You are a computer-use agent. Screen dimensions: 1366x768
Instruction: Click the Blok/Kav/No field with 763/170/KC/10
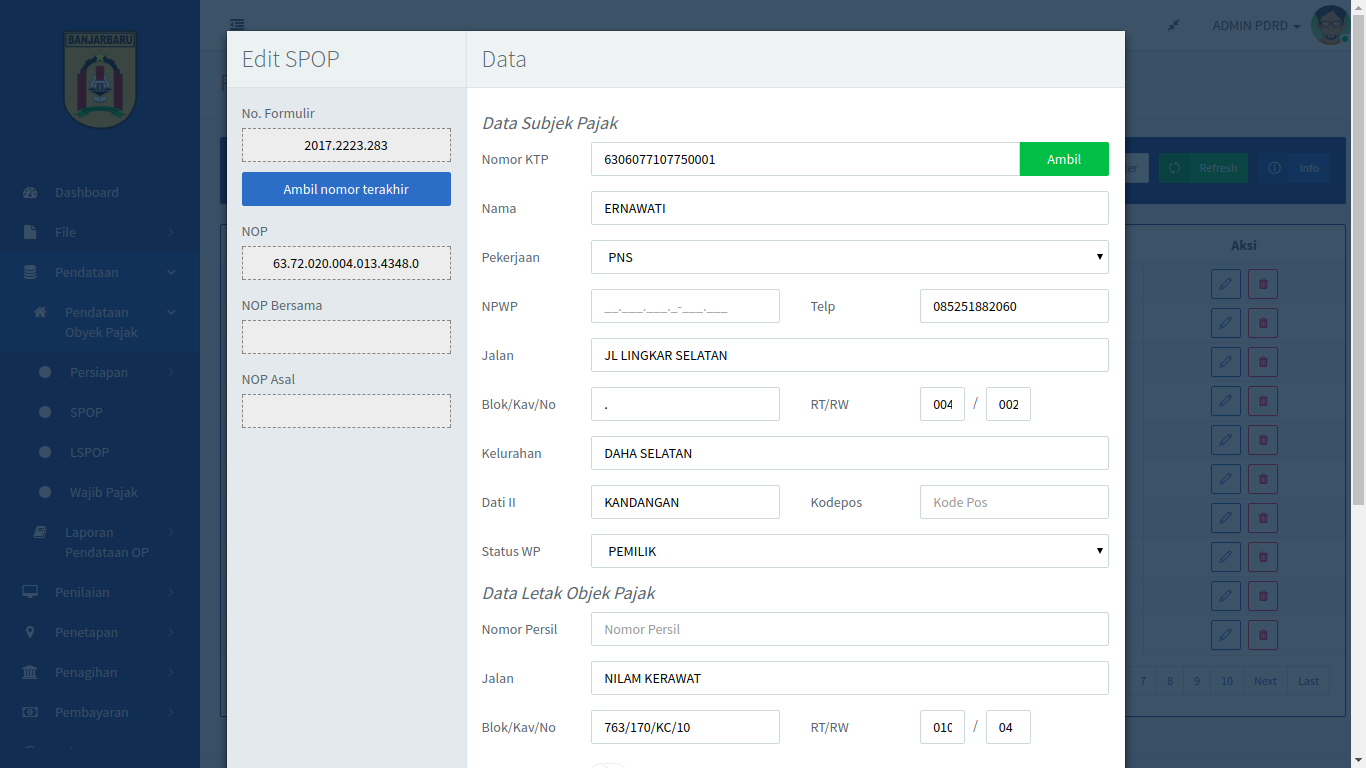[685, 727]
